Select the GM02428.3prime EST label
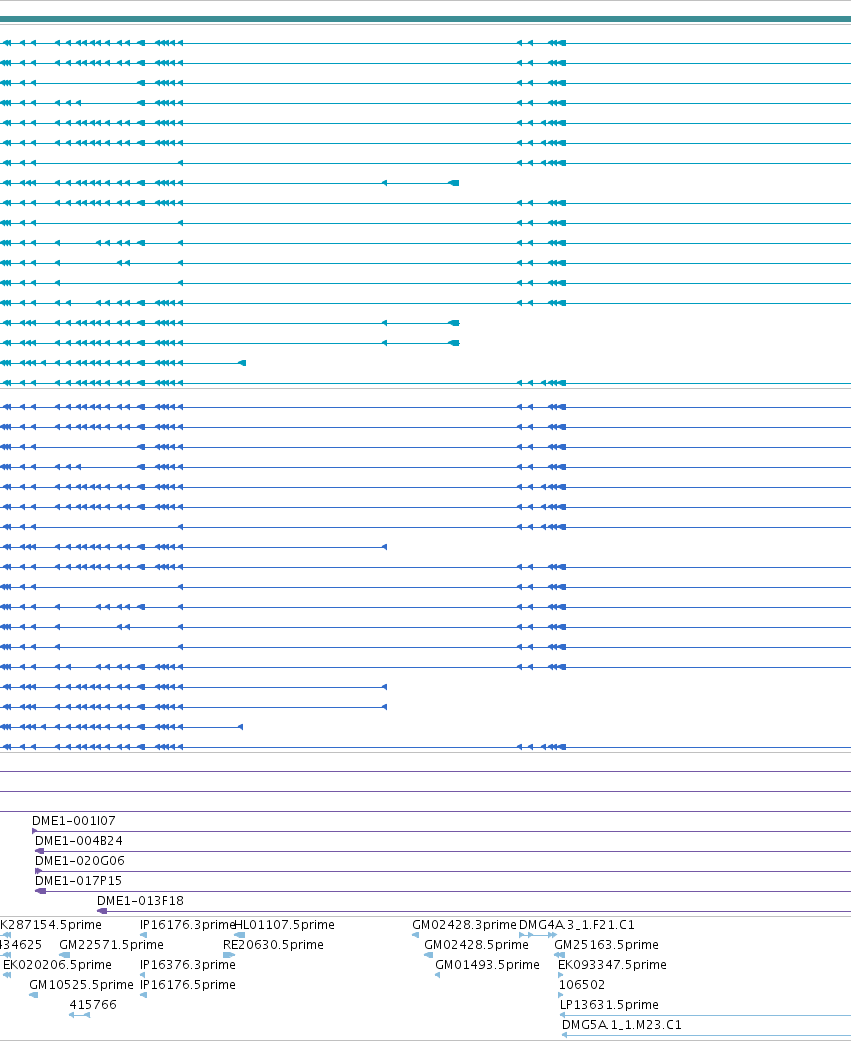This screenshot has height=1041, width=851. coord(464,924)
